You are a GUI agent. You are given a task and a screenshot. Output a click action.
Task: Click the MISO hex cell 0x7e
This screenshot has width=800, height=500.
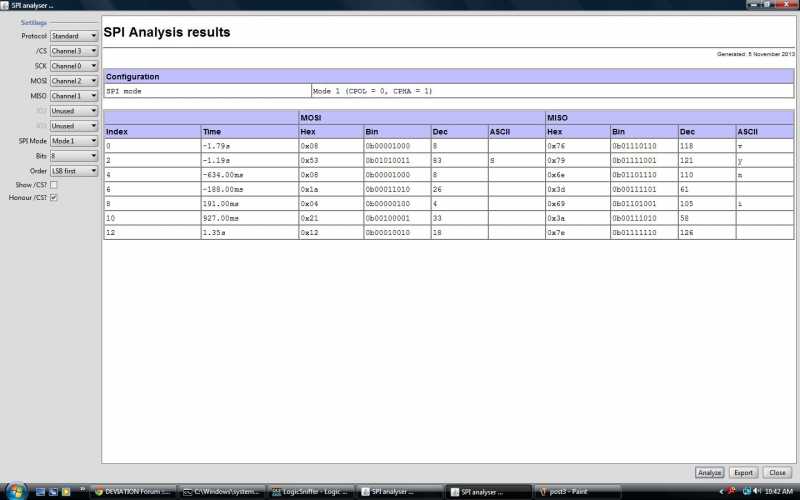(x=578, y=232)
